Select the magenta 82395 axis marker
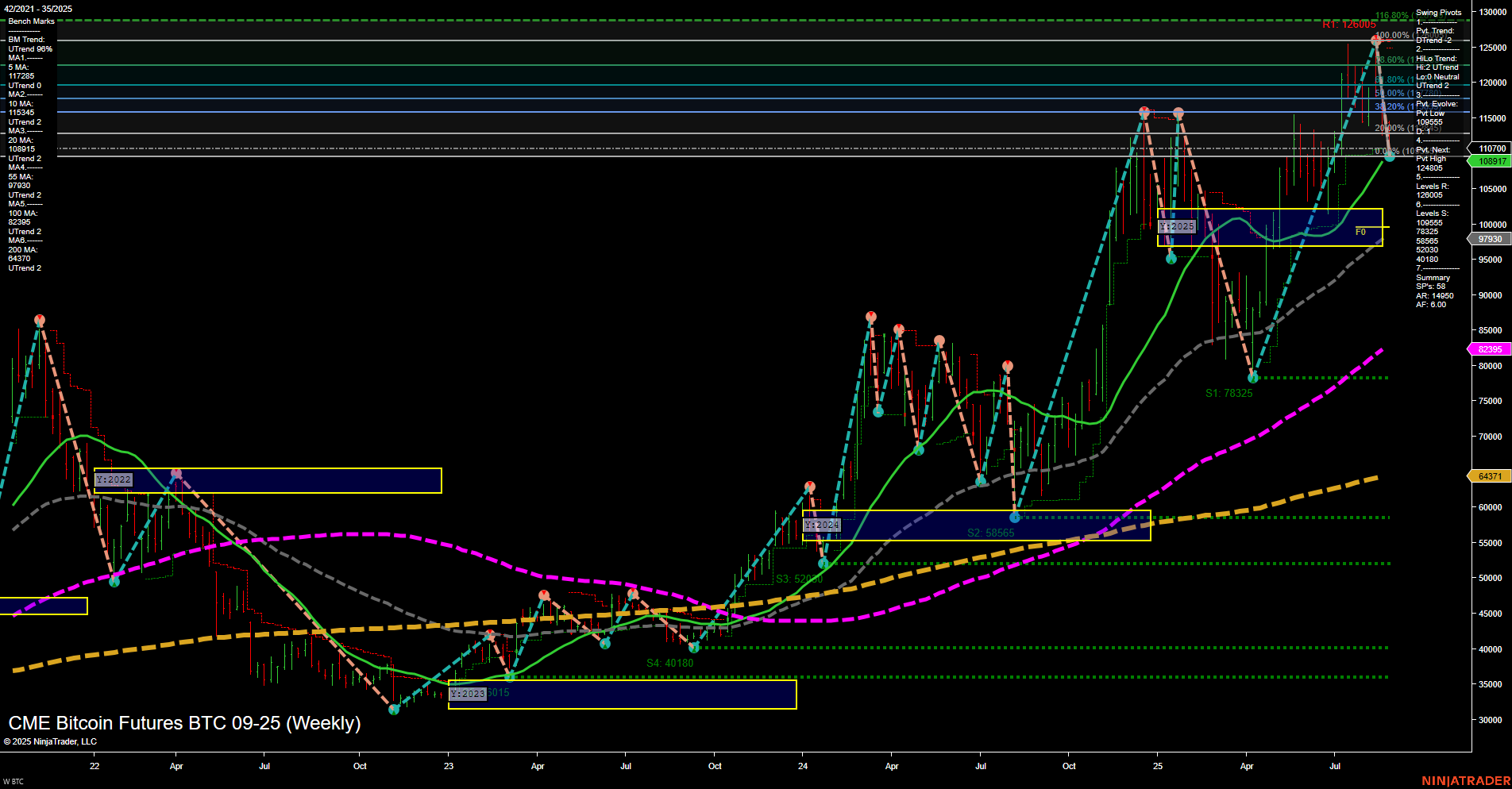This screenshot has height=789, width=1512. pyautogui.click(x=1486, y=348)
